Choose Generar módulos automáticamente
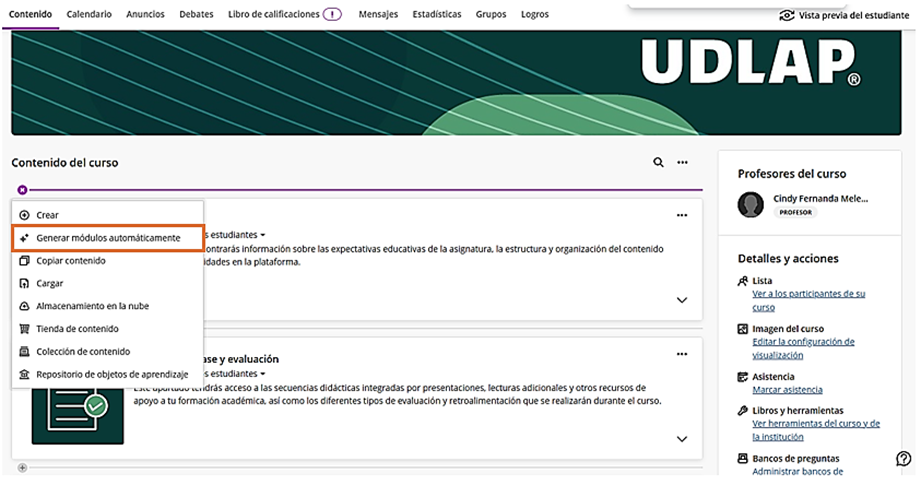 pyautogui.click(x=108, y=238)
